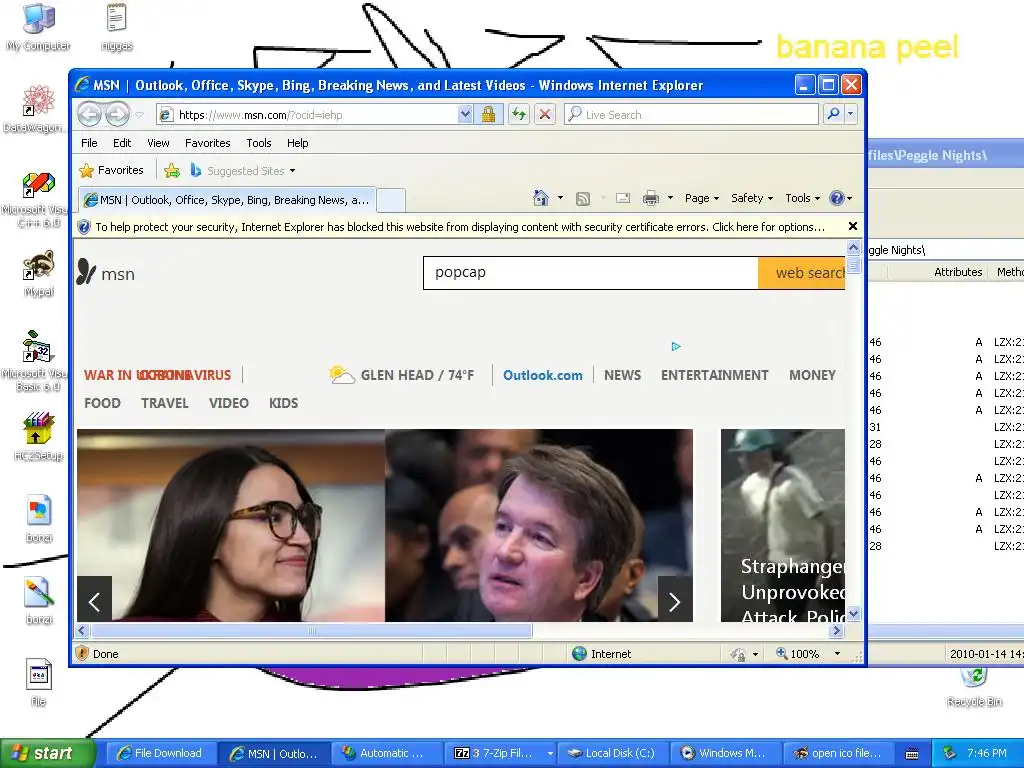Close the security information bar

852,227
